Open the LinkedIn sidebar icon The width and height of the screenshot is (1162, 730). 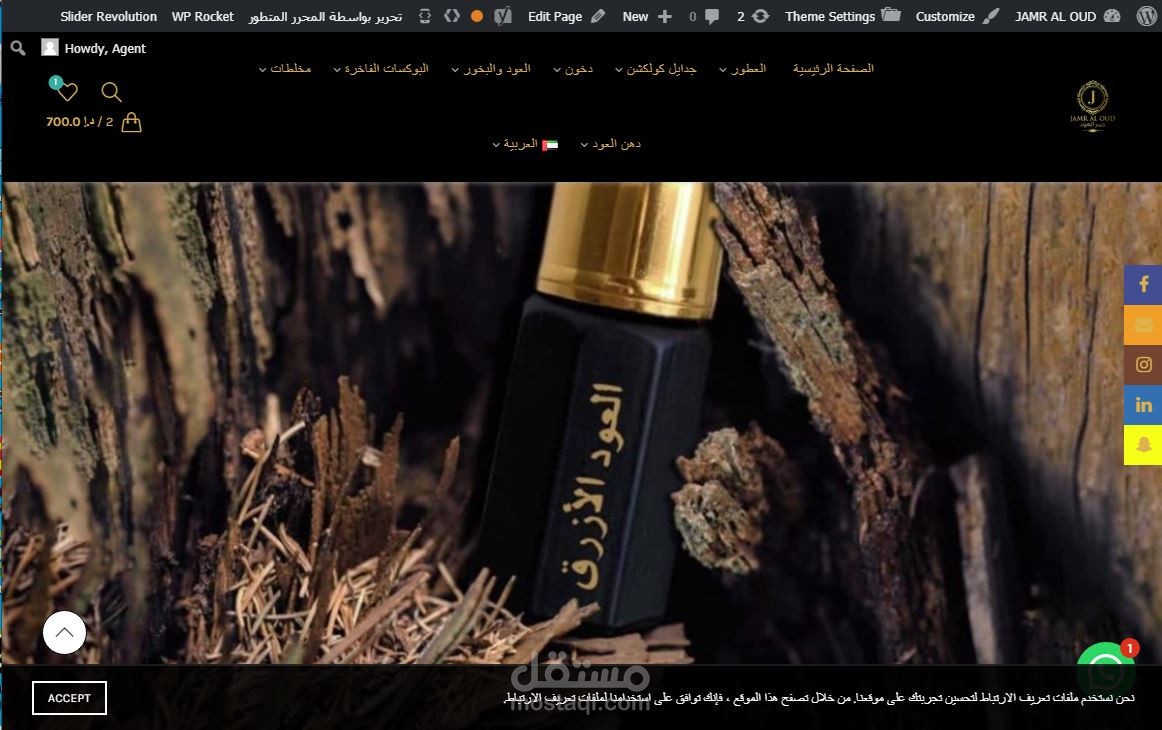tap(1143, 405)
